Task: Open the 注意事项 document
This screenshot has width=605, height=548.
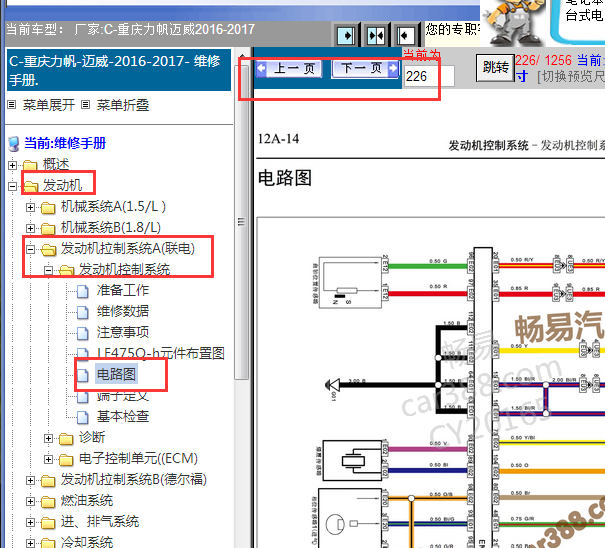Action: click(x=123, y=332)
